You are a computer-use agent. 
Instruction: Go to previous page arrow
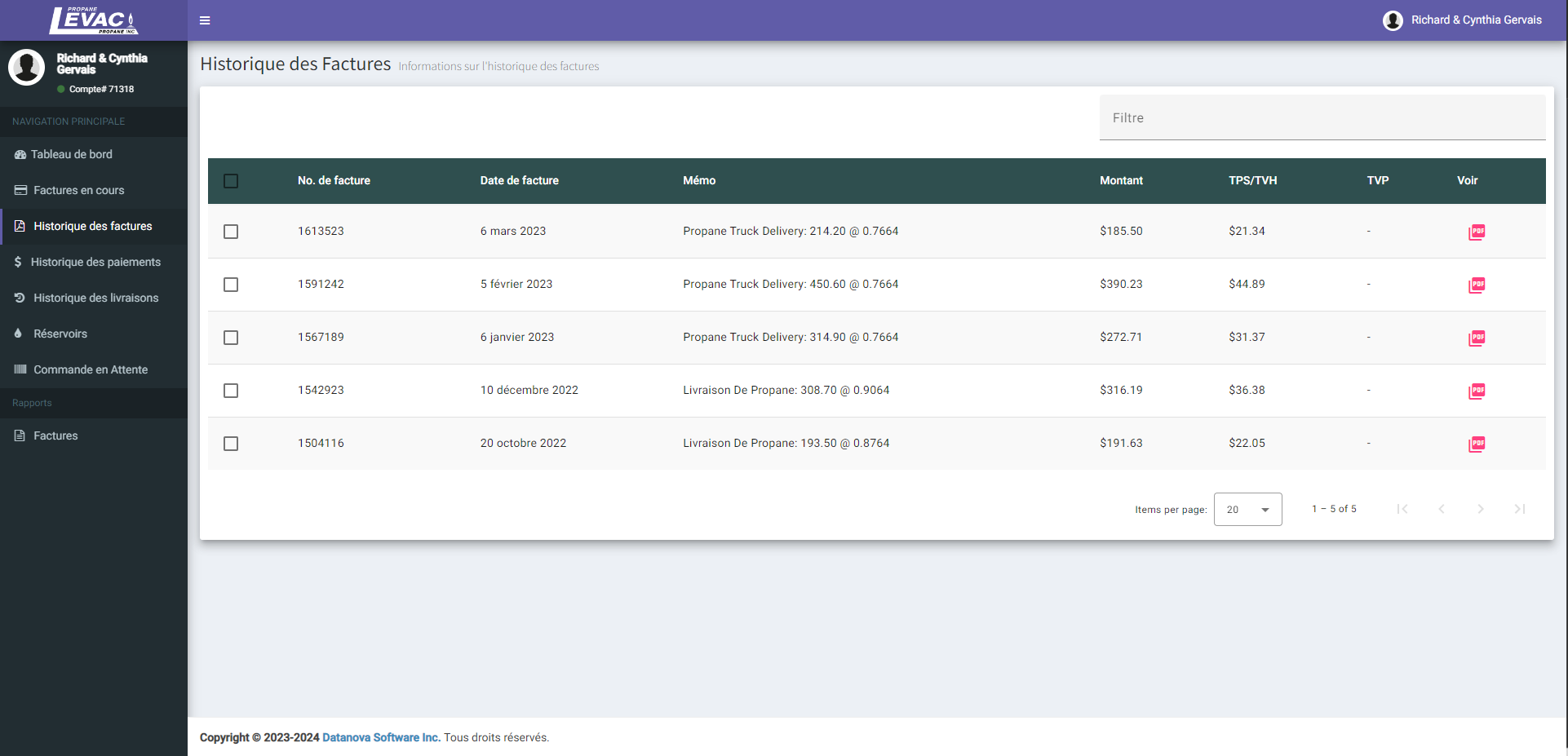click(1442, 509)
